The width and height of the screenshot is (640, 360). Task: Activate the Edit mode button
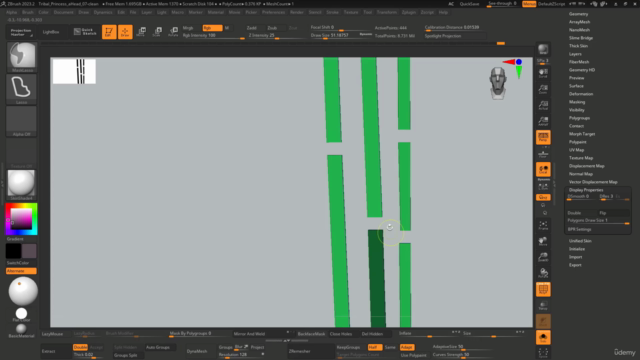[x=109, y=32]
